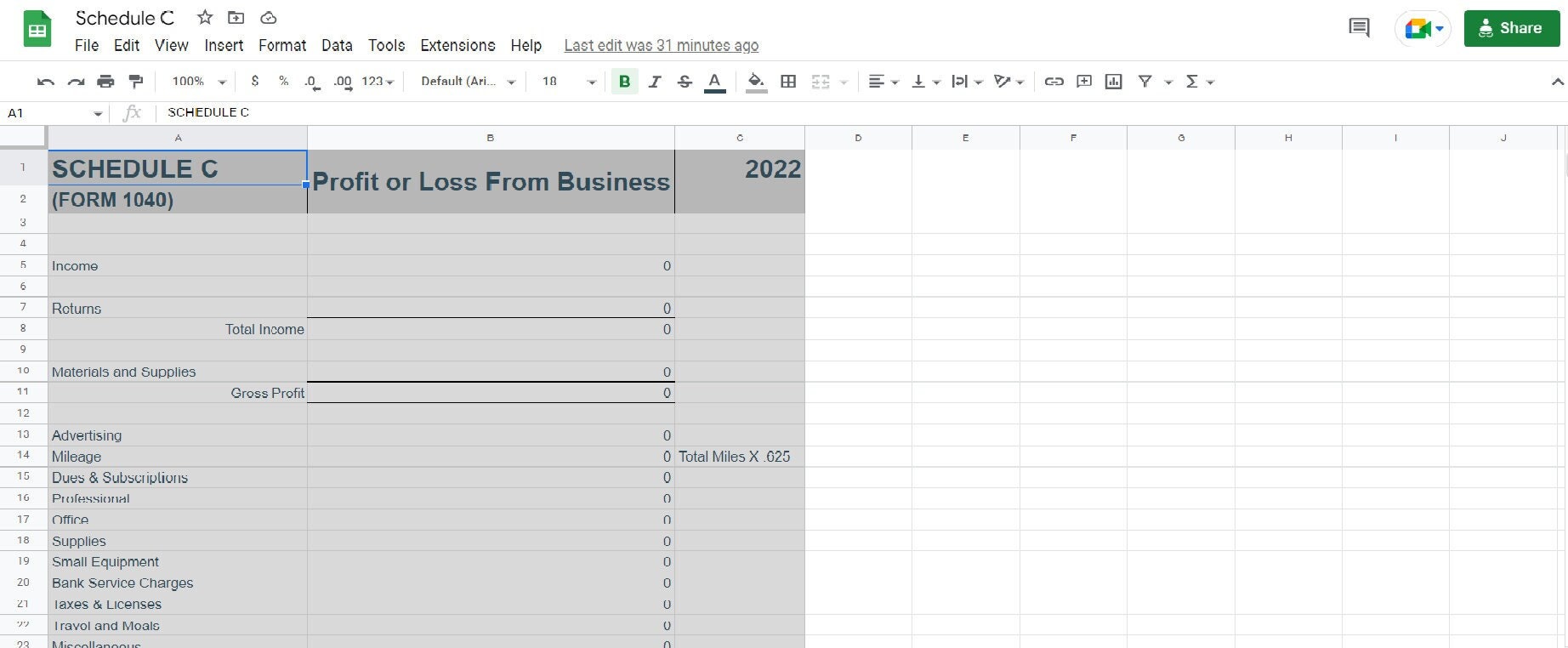Rename the Schedule C document title

click(x=125, y=18)
